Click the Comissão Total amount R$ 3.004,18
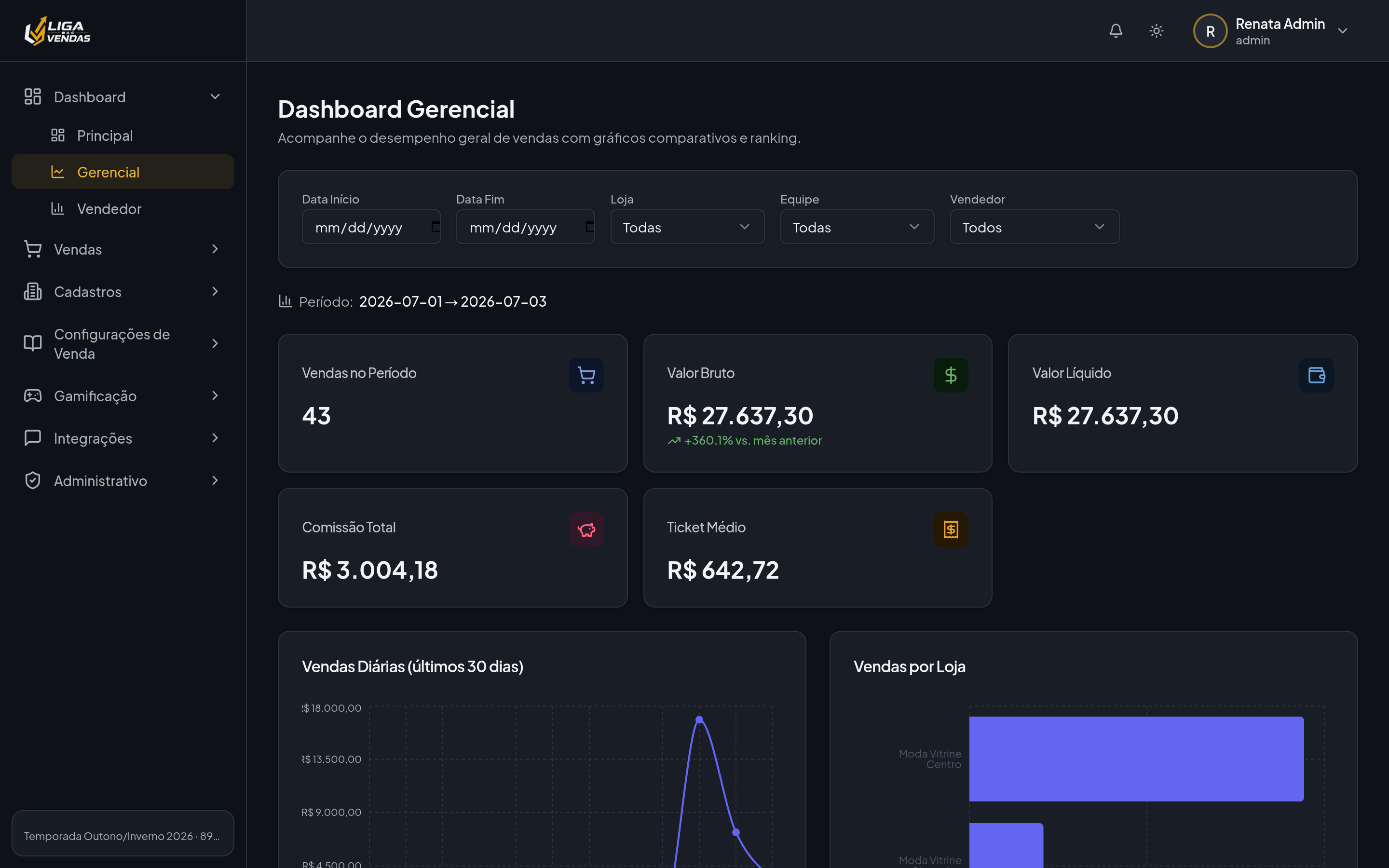The image size is (1389, 868). (370, 570)
